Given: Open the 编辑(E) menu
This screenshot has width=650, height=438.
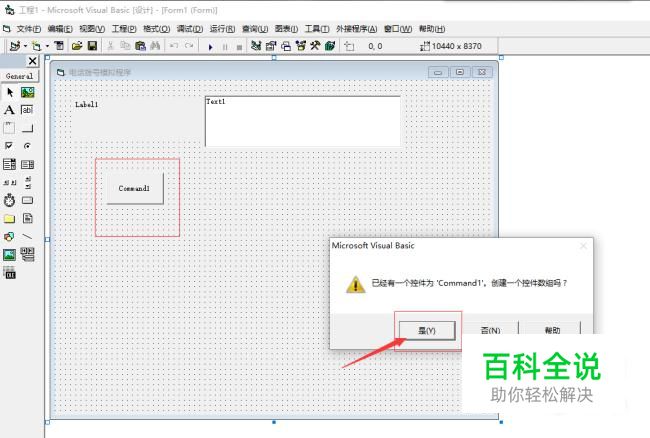Looking at the screenshot, I should [x=60, y=29].
